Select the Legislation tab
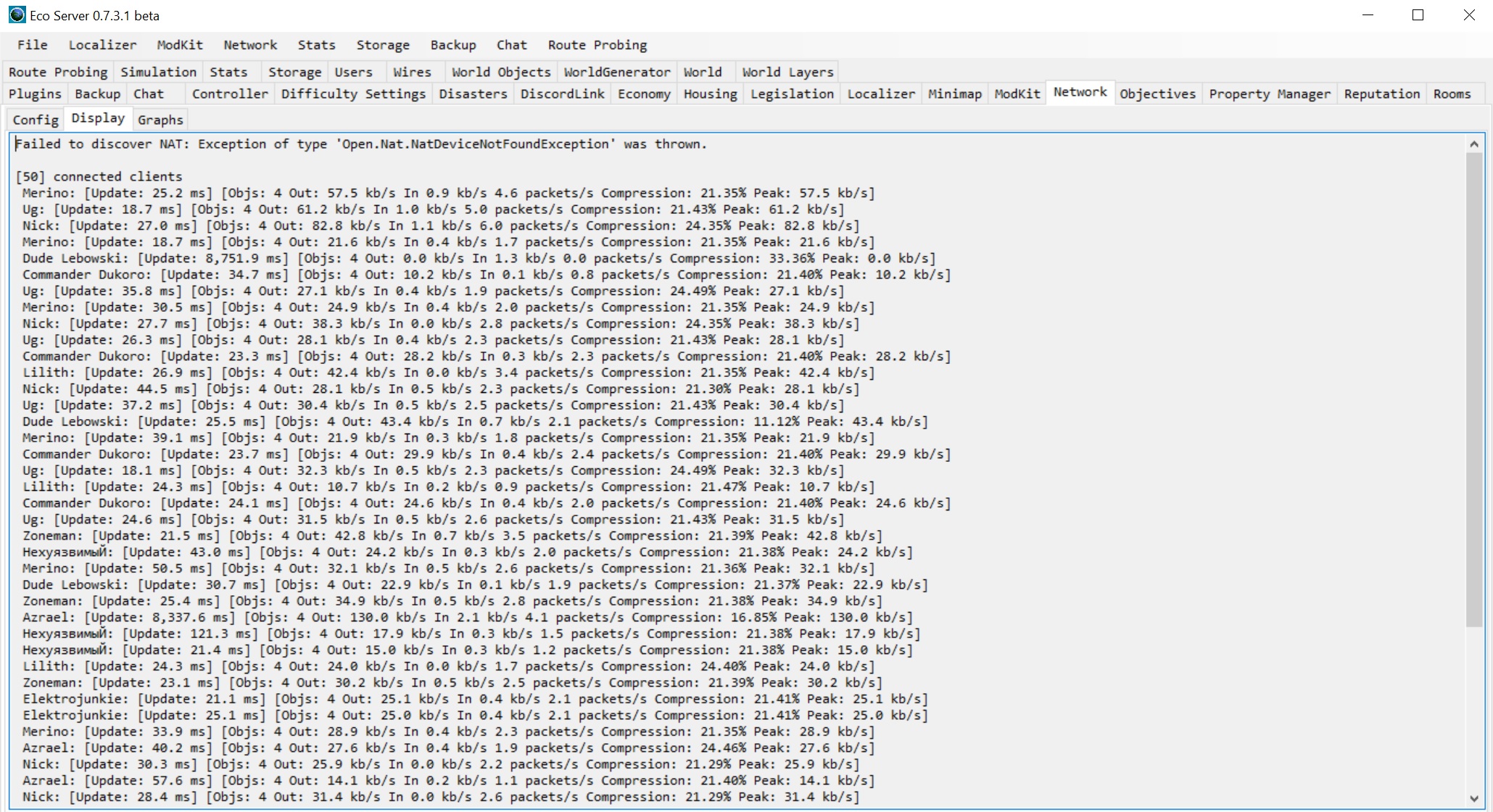The image size is (1493, 812). coord(792,94)
